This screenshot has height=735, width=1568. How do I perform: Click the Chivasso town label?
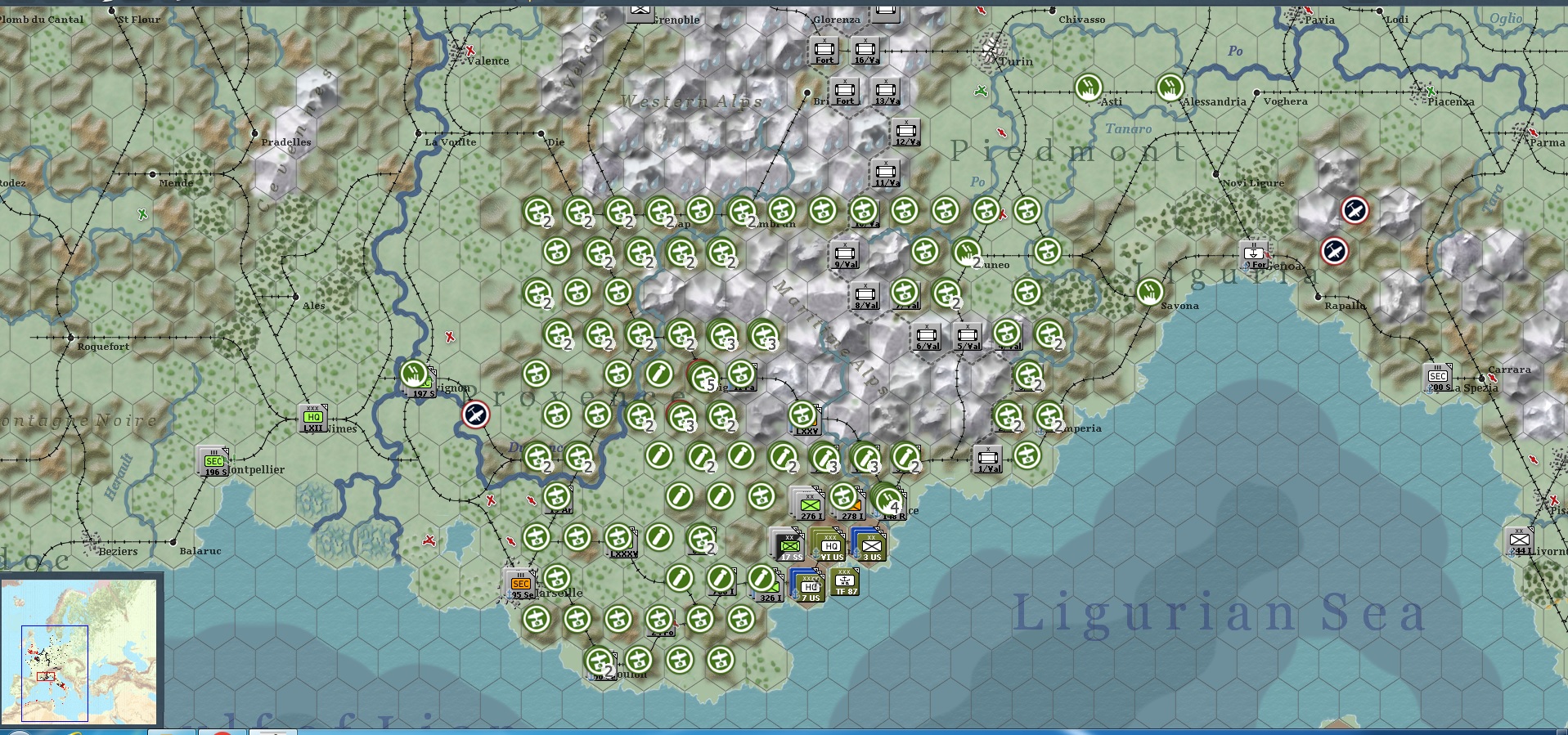pyautogui.click(x=1081, y=20)
